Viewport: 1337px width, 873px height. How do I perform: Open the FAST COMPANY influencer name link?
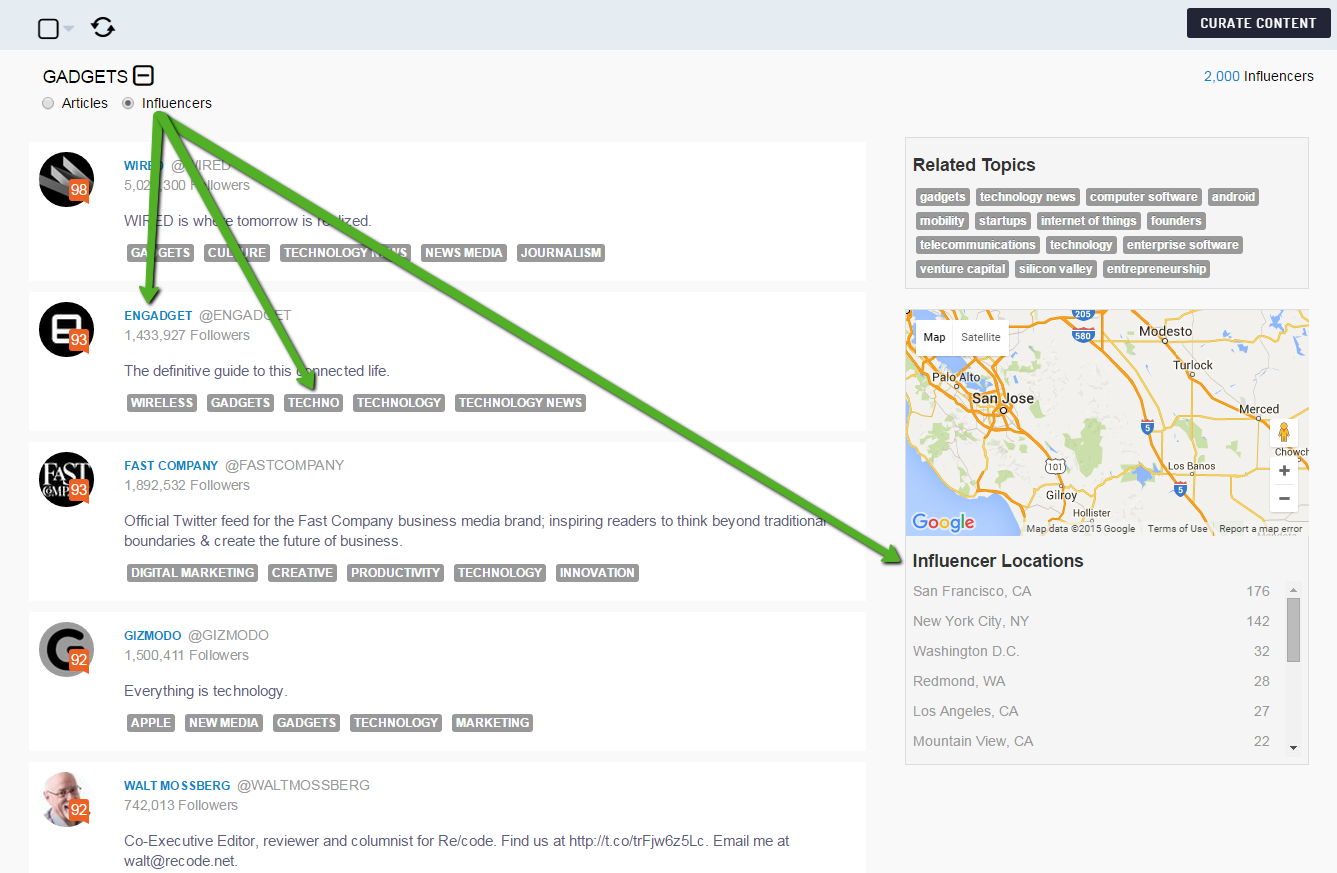click(x=171, y=466)
